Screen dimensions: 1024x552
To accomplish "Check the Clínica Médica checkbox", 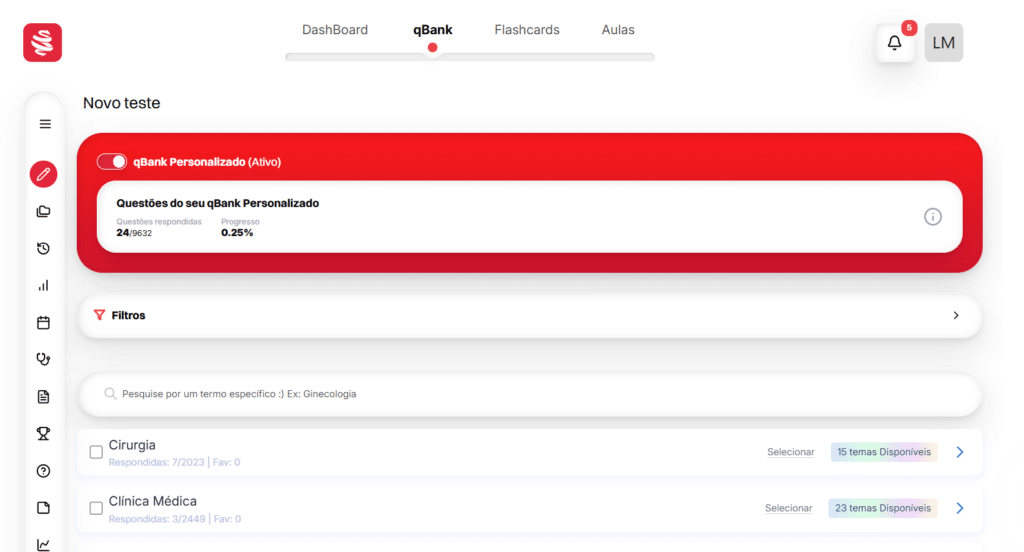I will 96,508.
